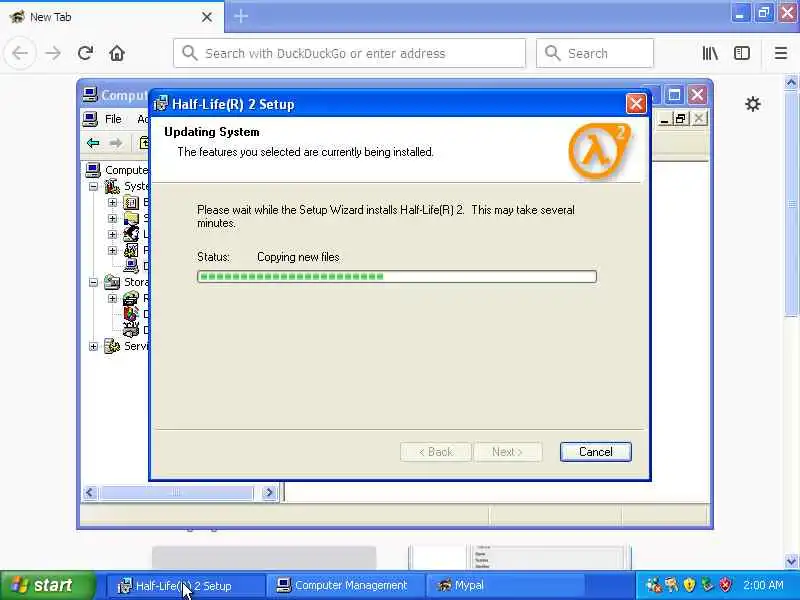
Task: Expand the fourth child node under System Tools
Action: coord(112,251)
